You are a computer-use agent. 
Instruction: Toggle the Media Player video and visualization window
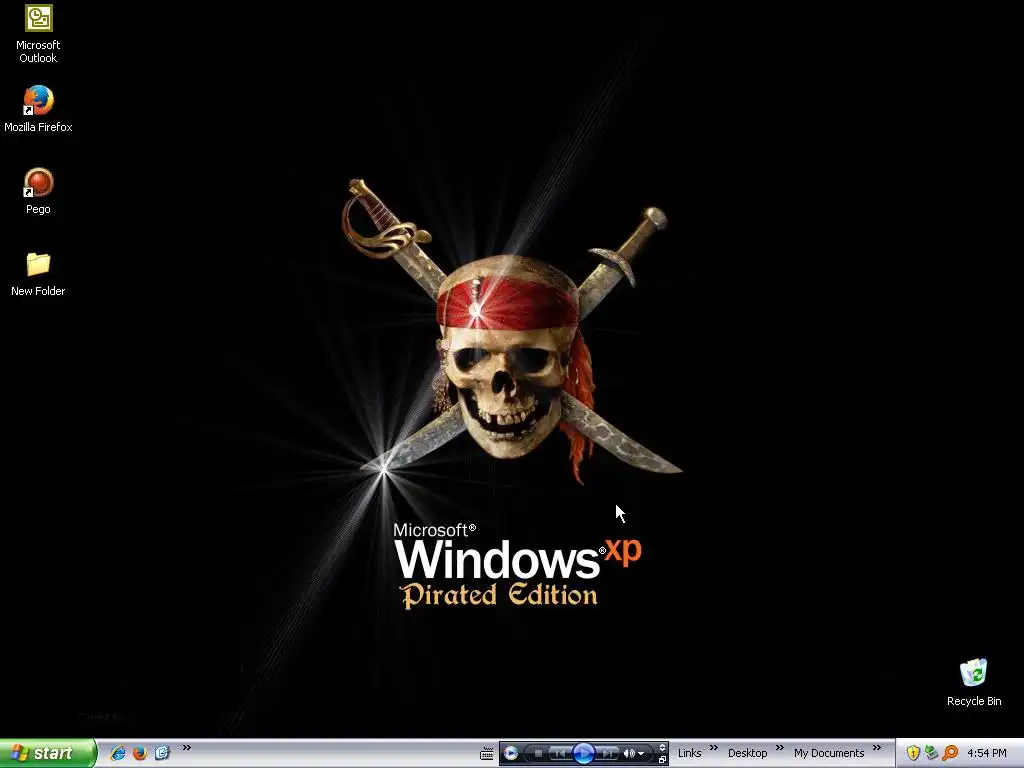(662, 748)
